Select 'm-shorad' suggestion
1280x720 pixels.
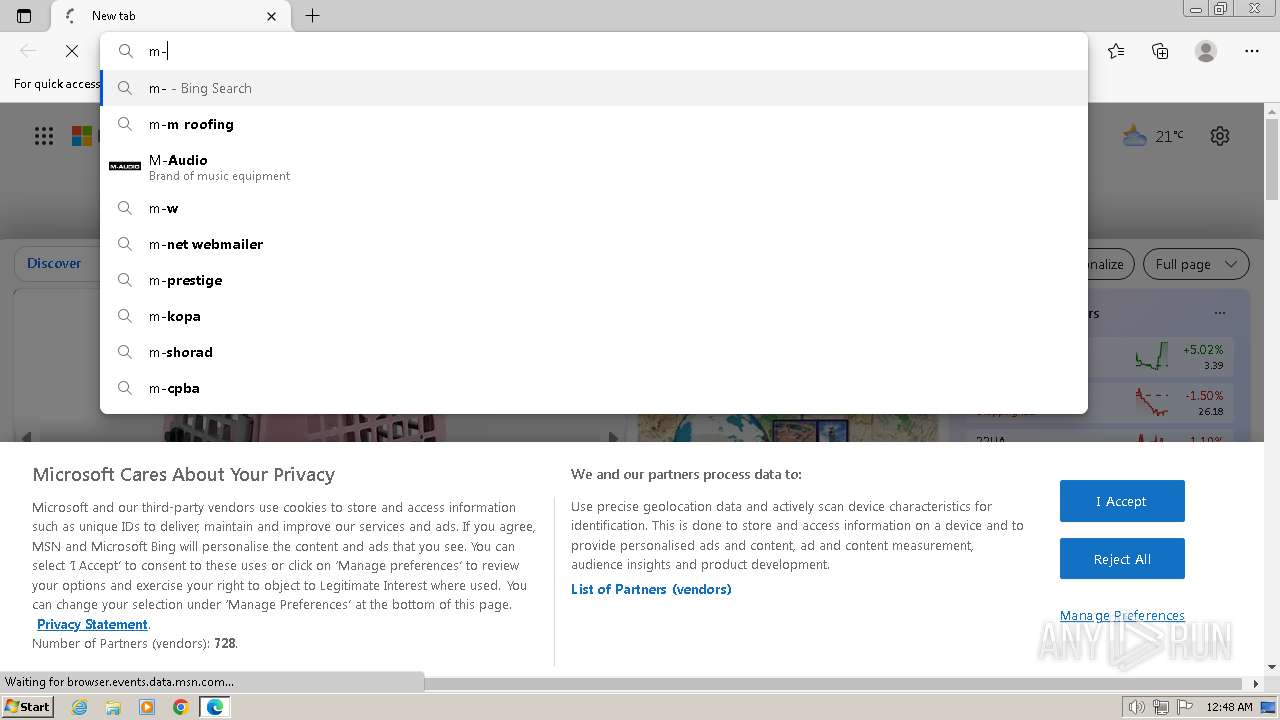[593, 352]
